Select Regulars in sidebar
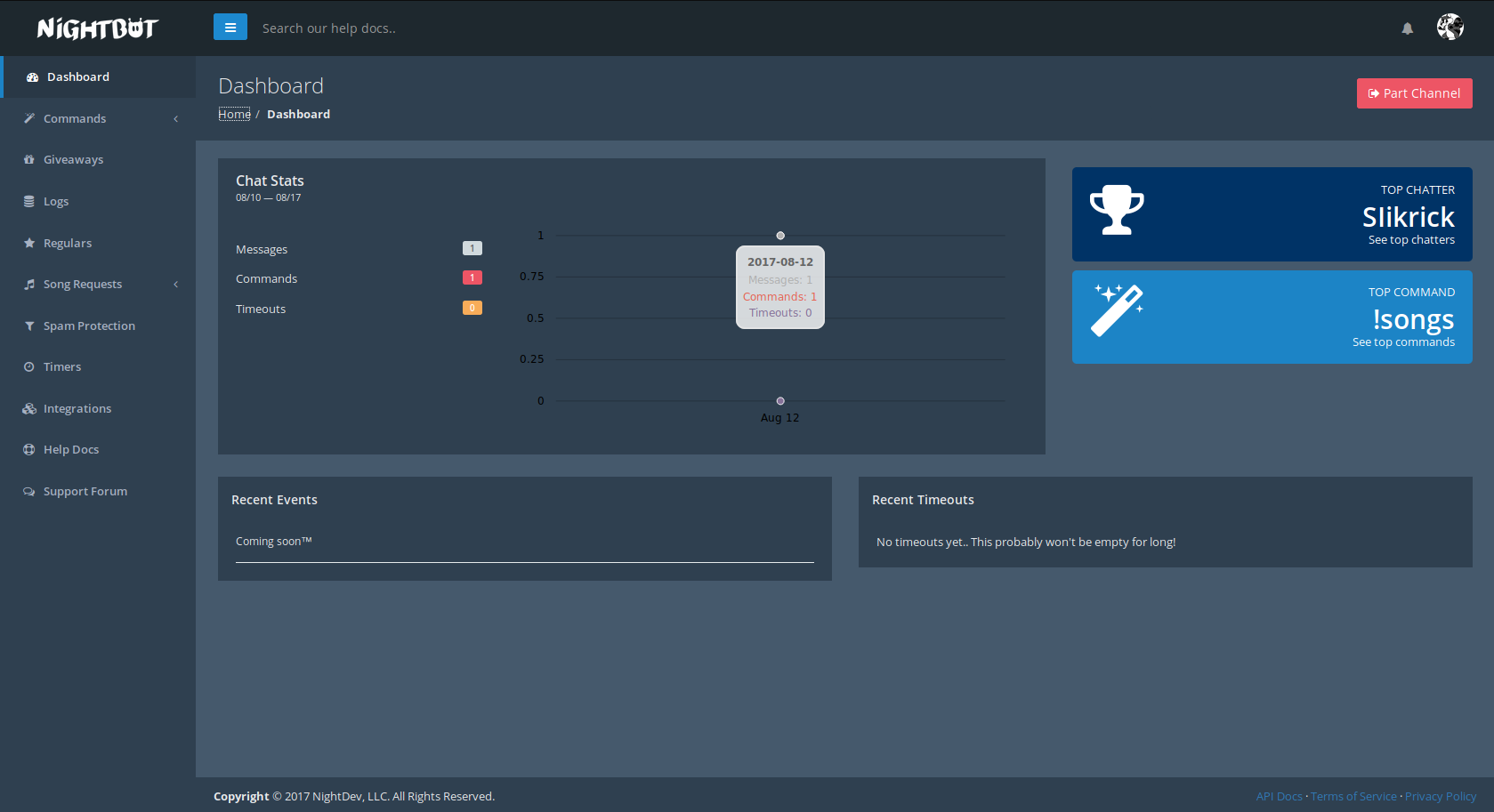 [x=98, y=243]
